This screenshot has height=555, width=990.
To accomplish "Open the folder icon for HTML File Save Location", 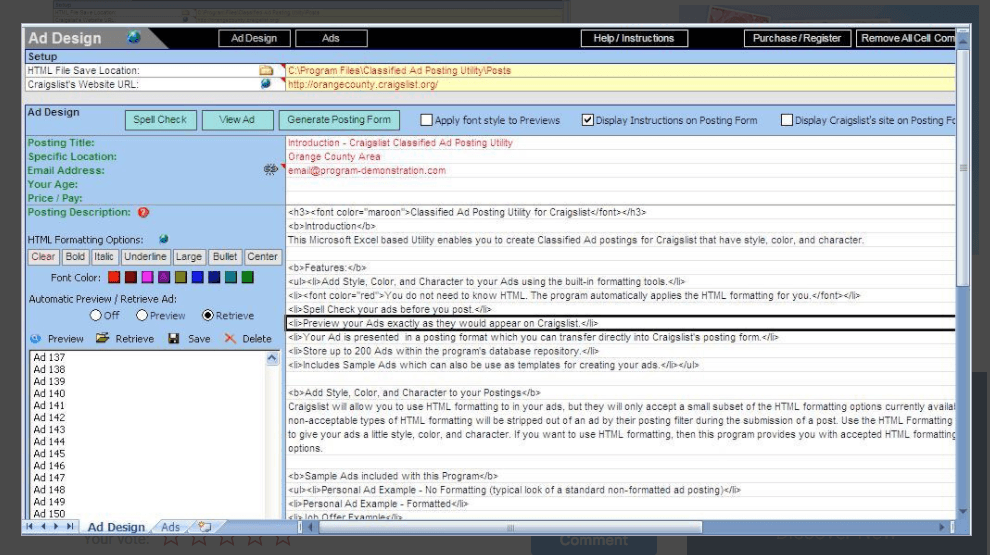I will point(266,71).
